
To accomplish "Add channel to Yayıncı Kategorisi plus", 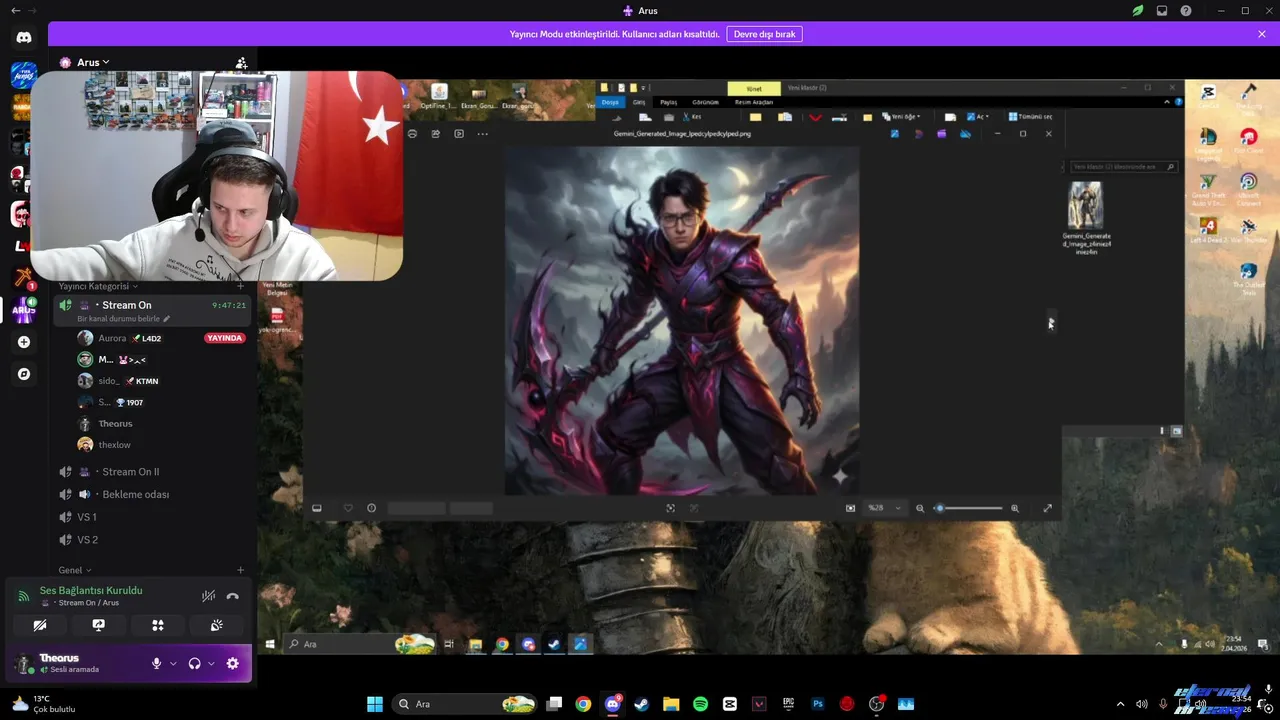I will tap(240, 286).
